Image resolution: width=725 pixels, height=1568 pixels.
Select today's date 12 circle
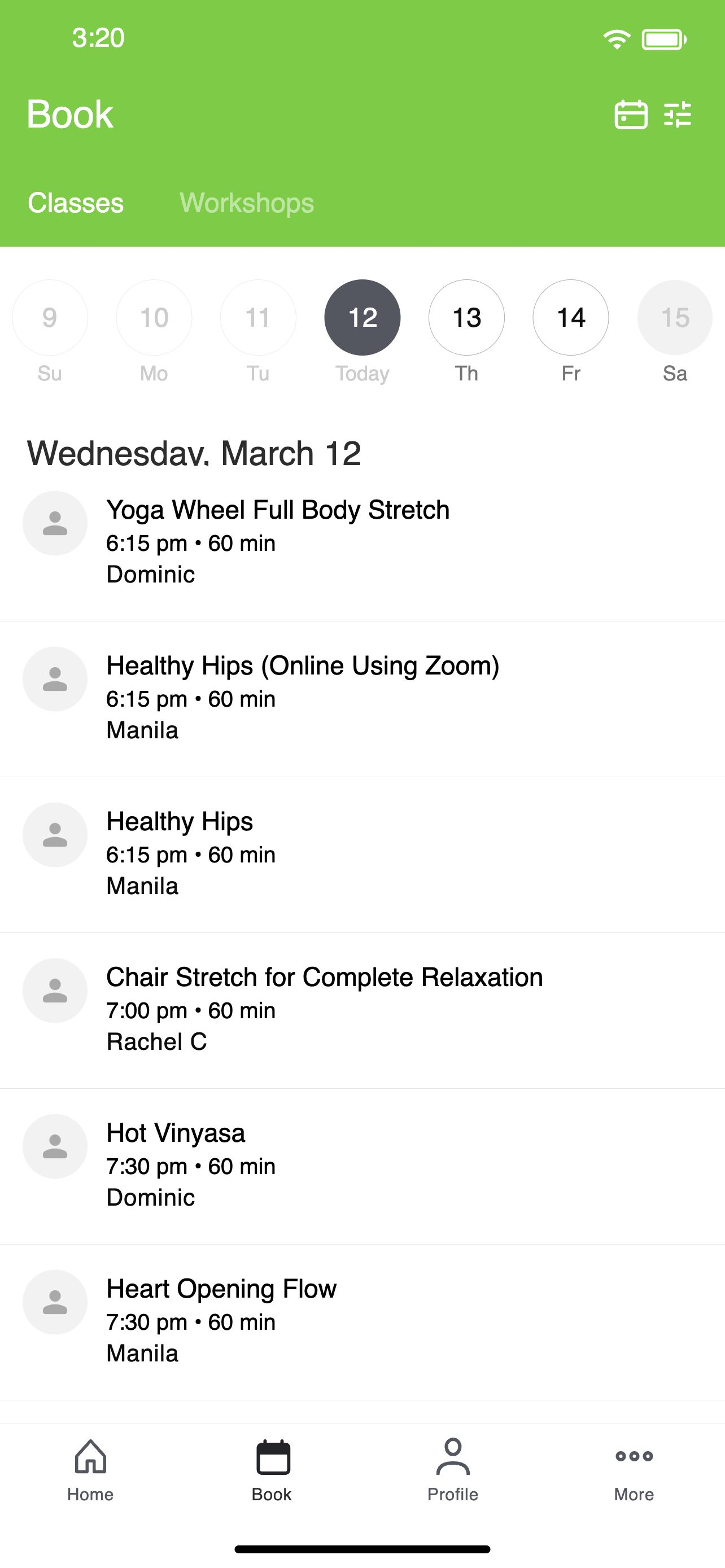coord(363,318)
